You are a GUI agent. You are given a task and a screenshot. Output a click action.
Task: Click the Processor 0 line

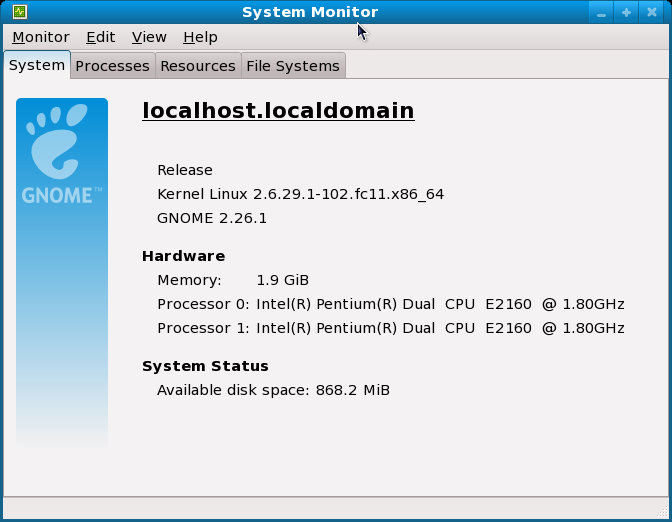(x=391, y=304)
